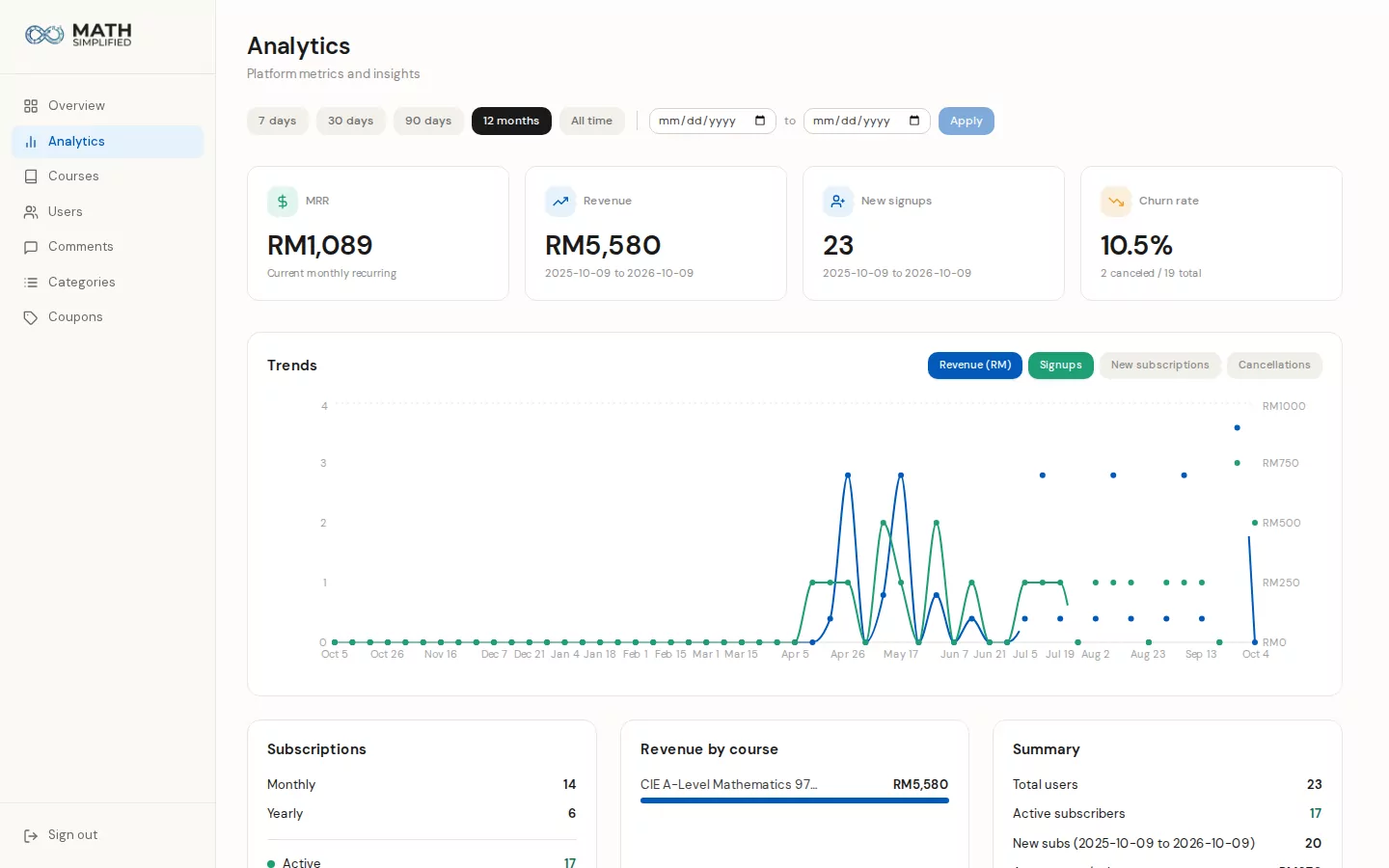This screenshot has height=868, width=1389.
Task: Click the Trends chart heading
Action: click(292, 366)
